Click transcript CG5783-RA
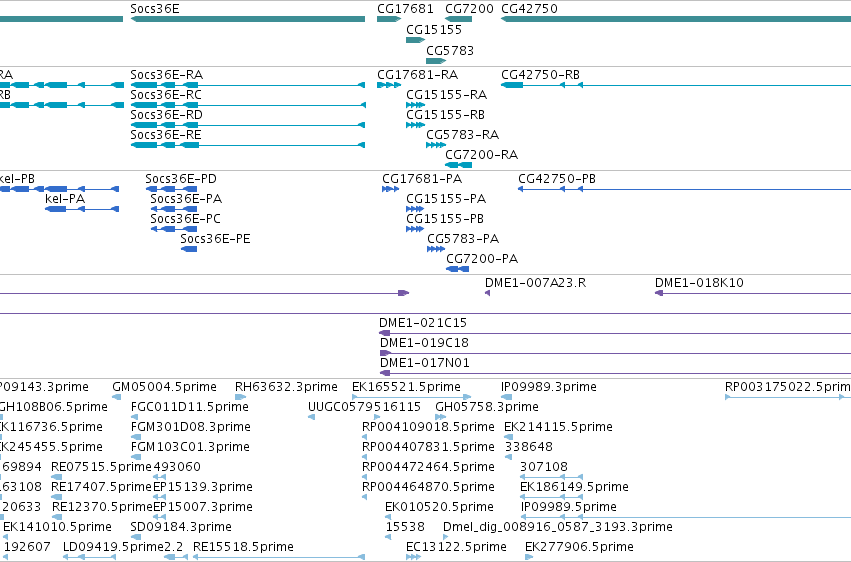Screen dimensions: 851x562 pos(463,134)
